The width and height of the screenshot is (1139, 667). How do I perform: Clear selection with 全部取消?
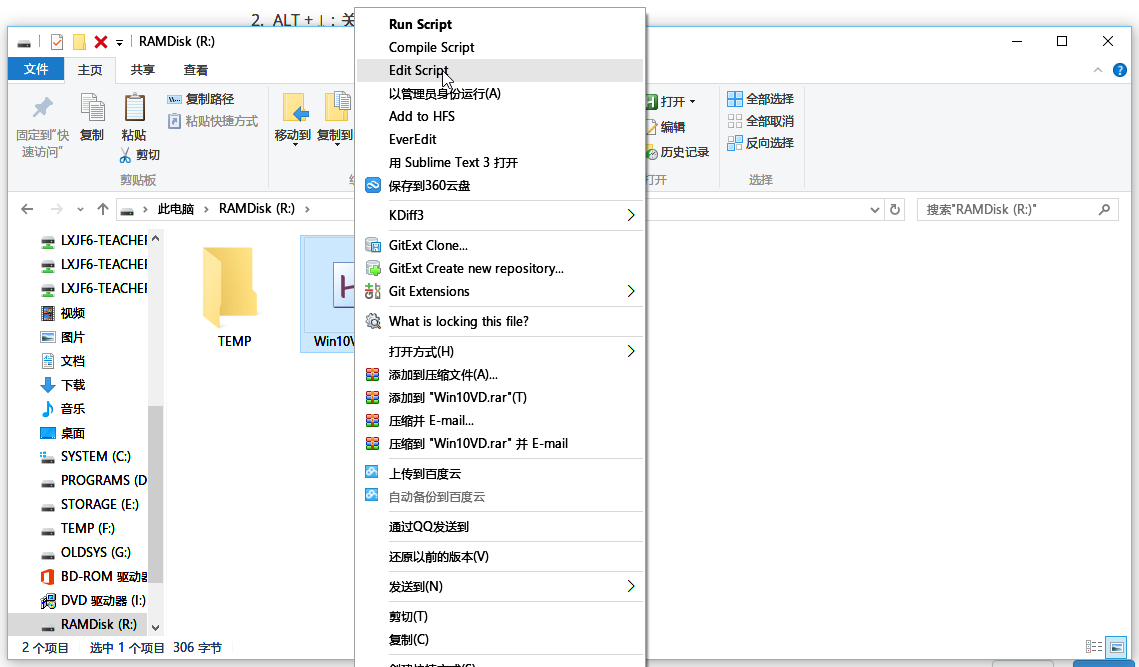(760, 119)
